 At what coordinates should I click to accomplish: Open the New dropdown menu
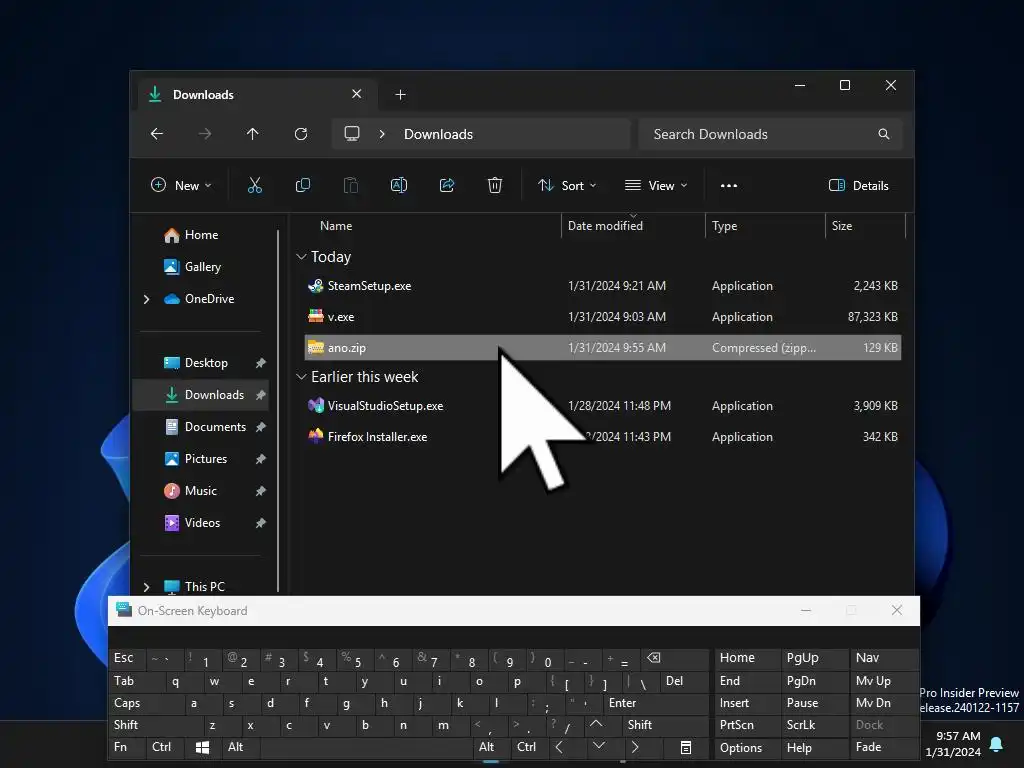click(182, 185)
